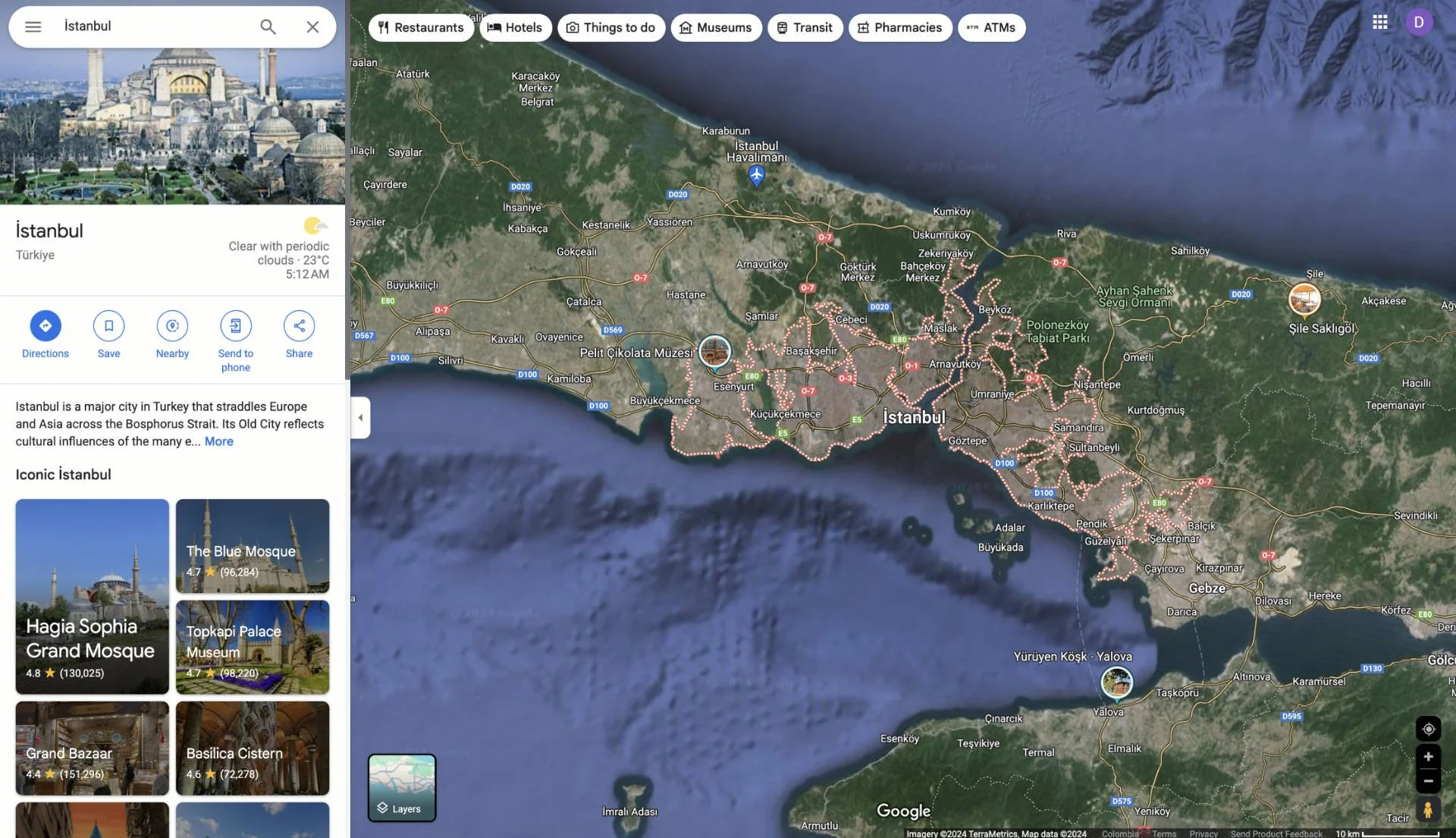Screen dimensions: 1456x838
Task: Click the İstanbul Havalimanı airport marker
Action: click(x=756, y=176)
